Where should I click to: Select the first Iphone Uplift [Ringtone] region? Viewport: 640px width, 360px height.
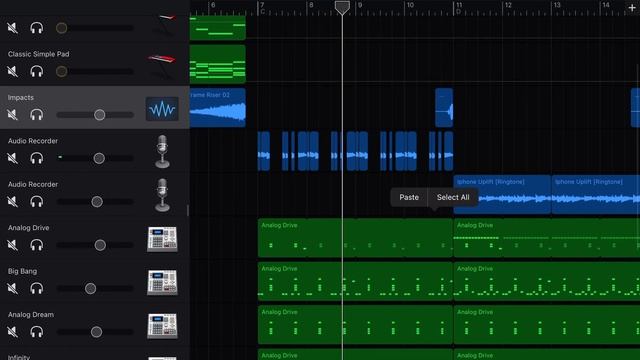(x=502, y=195)
